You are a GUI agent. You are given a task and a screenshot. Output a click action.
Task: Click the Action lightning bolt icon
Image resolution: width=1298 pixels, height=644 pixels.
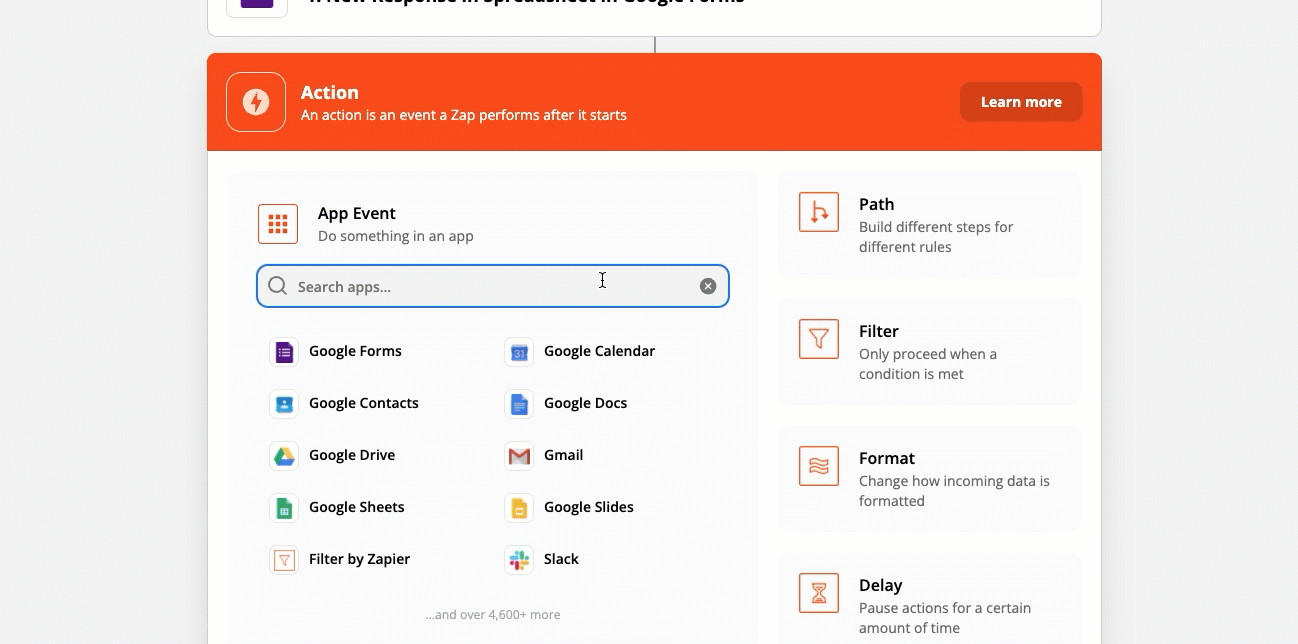click(x=256, y=102)
